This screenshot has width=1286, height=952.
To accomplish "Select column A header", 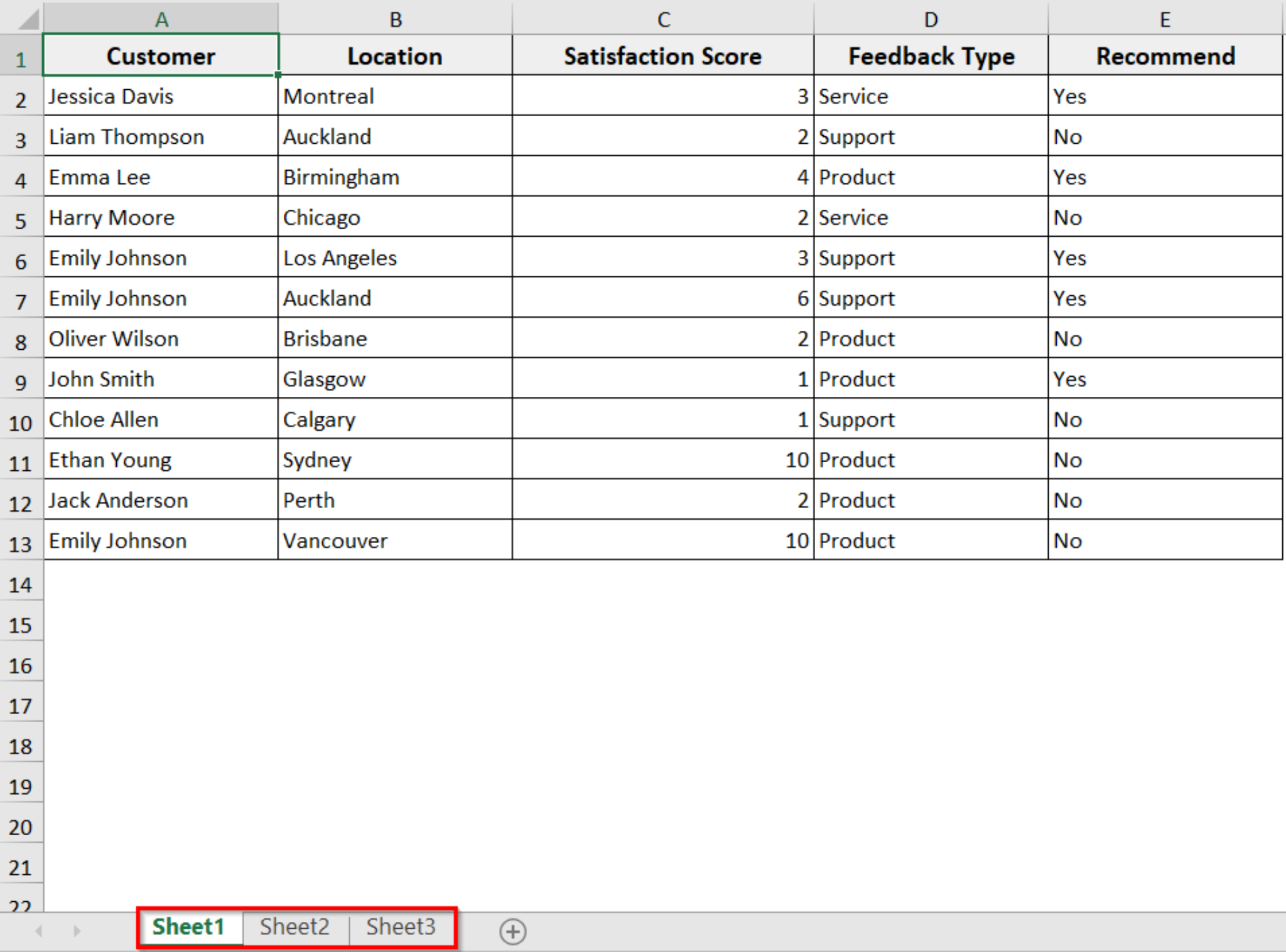I will pos(160,19).
